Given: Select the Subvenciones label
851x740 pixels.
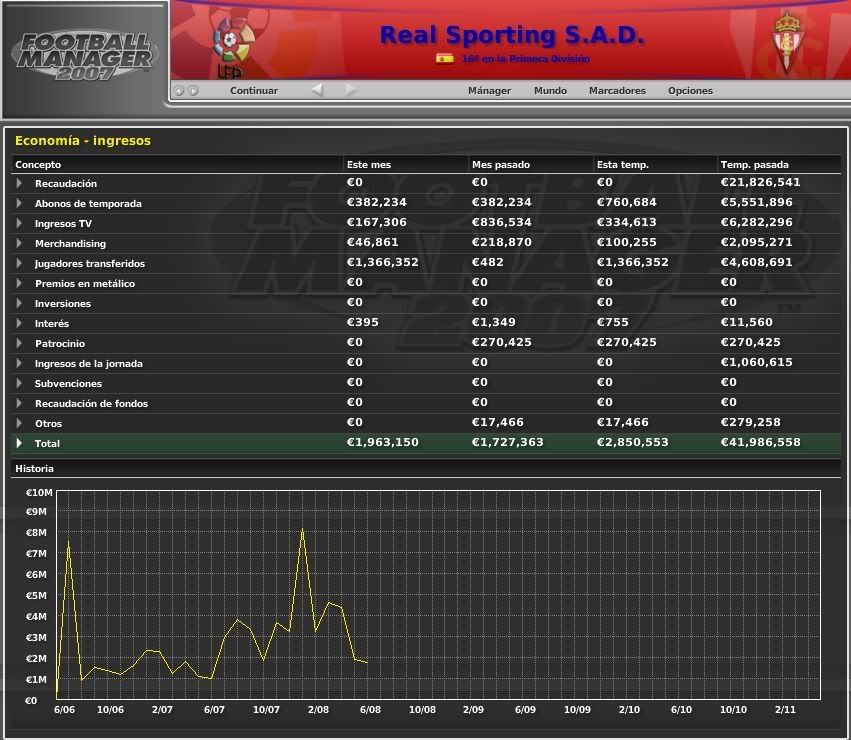Looking at the screenshot, I should (x=68, y=383).
